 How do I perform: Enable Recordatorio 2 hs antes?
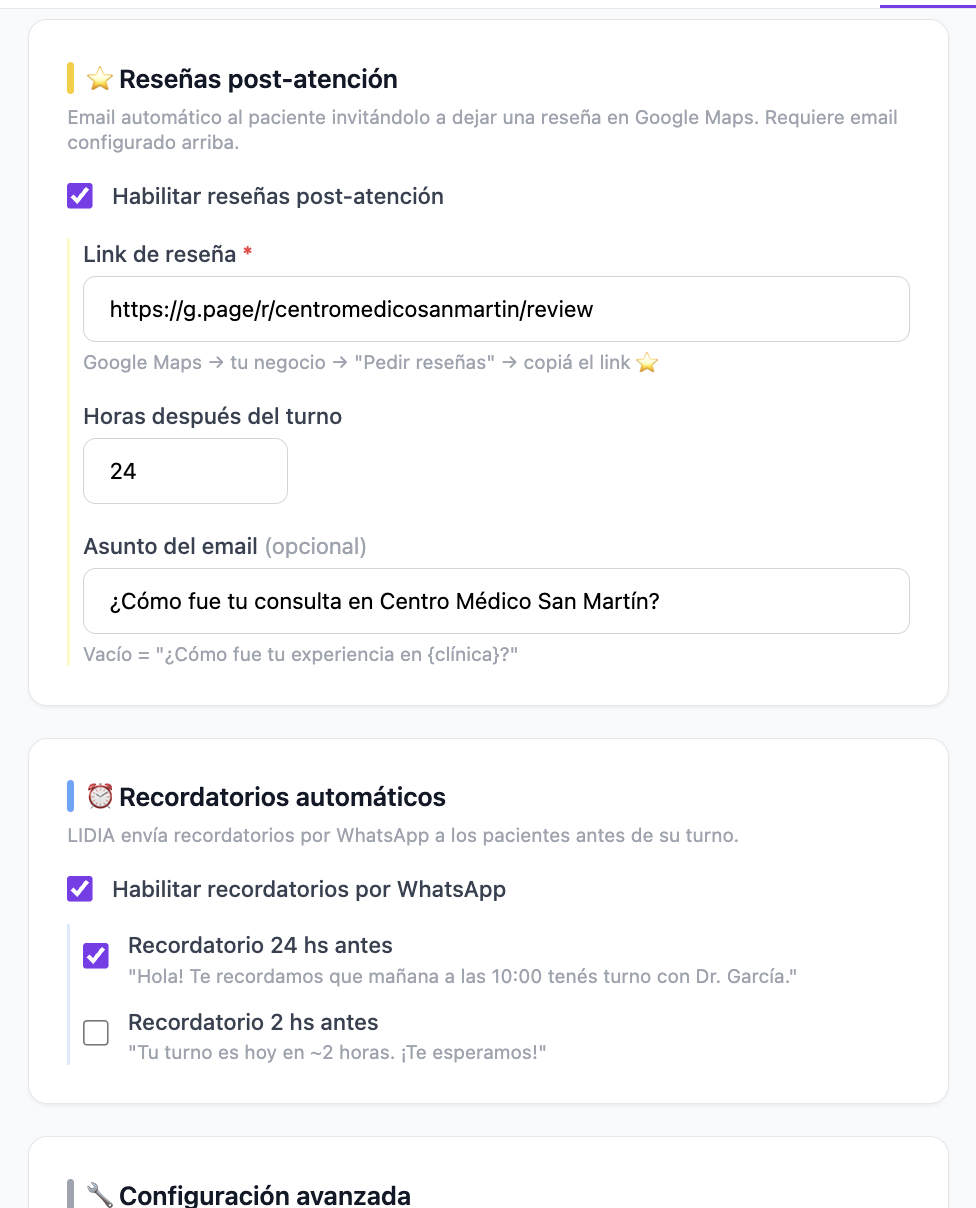(95, 1032)
